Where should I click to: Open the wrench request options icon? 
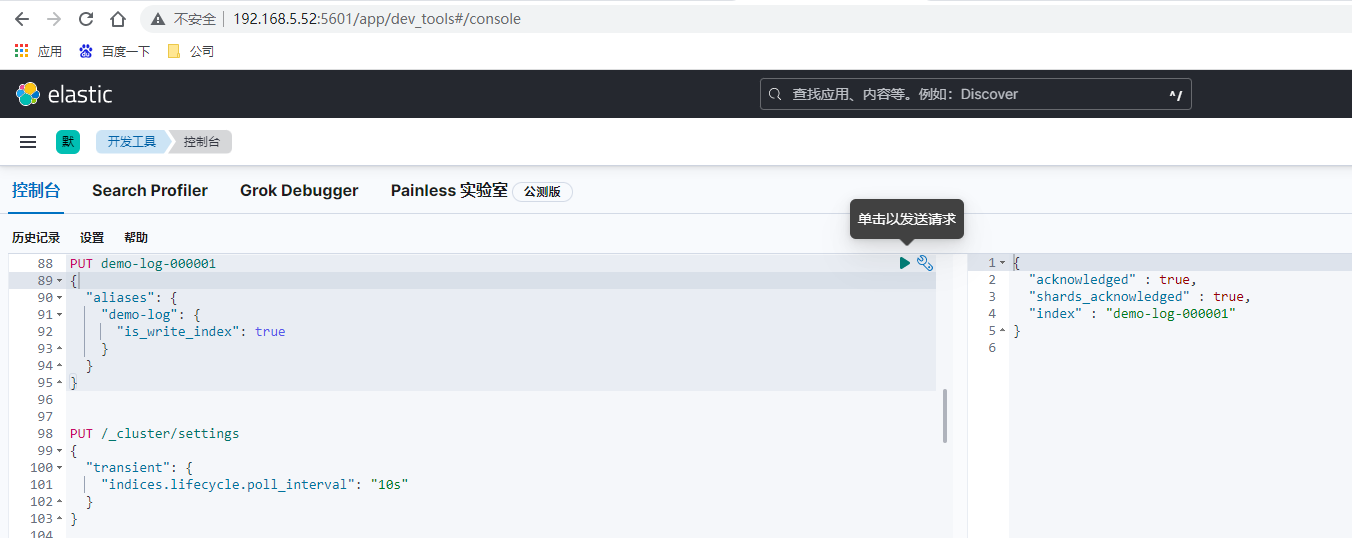coord(925,263)
